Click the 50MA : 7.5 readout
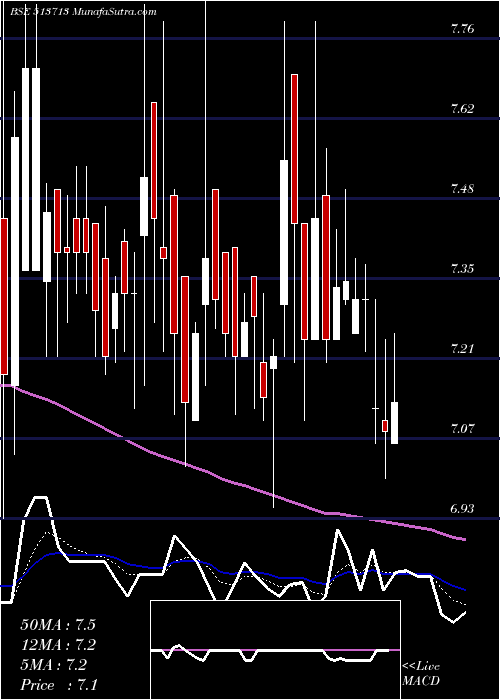Image resolution: width=500 pixels, height=700 pixels. pos(58,625)
